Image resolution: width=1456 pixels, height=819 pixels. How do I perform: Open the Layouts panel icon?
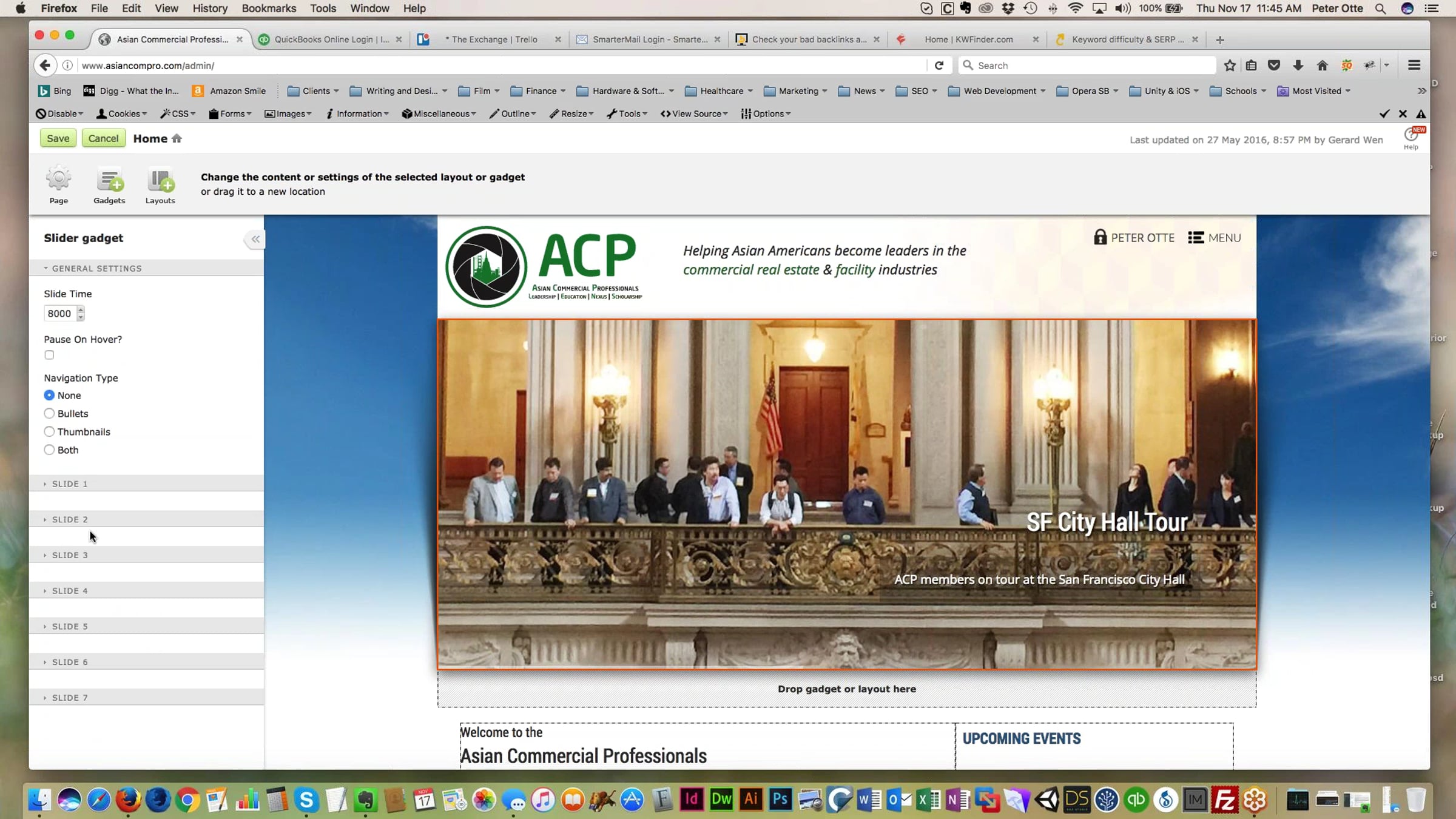click(160, 180)
